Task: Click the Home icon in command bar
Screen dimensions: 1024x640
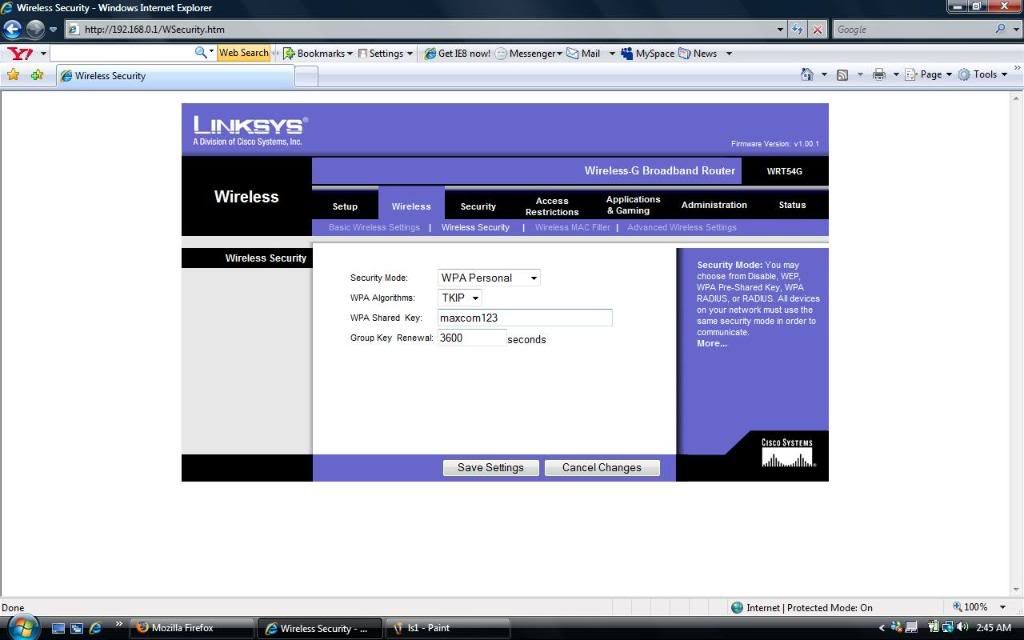Action: click(x=807, y=74)
